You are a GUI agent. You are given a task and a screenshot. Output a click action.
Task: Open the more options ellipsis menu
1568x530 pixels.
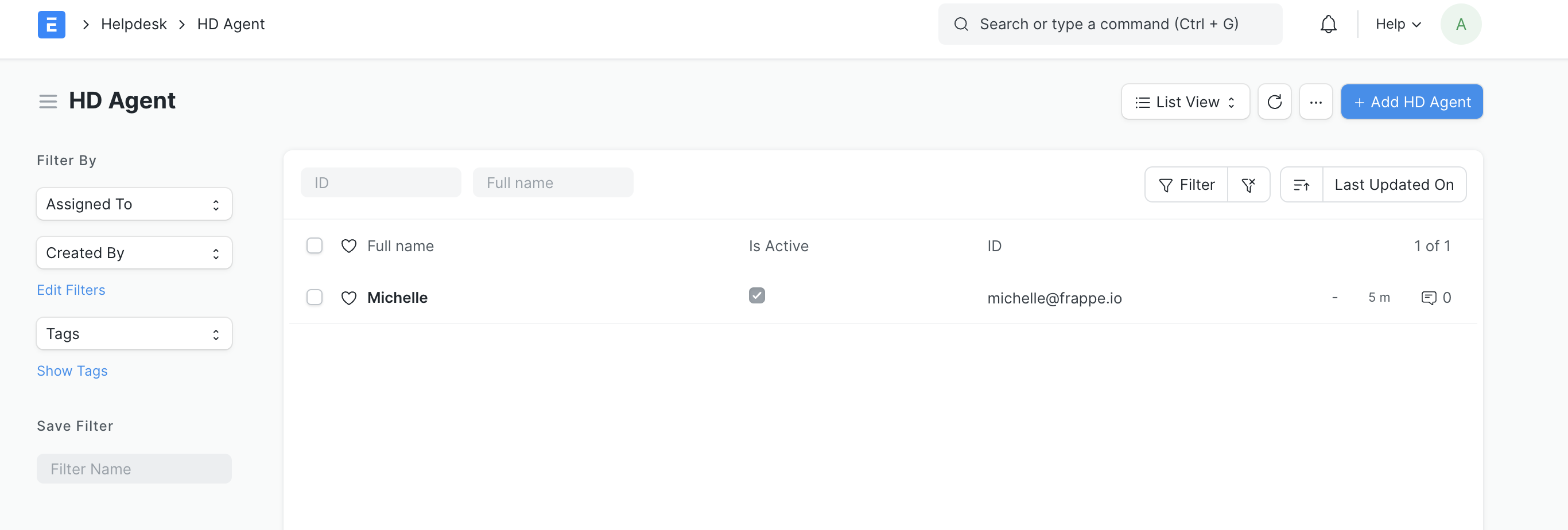tap(1316, 102)
